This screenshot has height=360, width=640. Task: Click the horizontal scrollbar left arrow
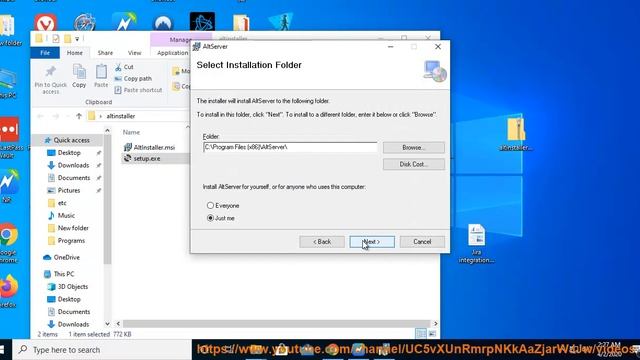click(118, 324)
